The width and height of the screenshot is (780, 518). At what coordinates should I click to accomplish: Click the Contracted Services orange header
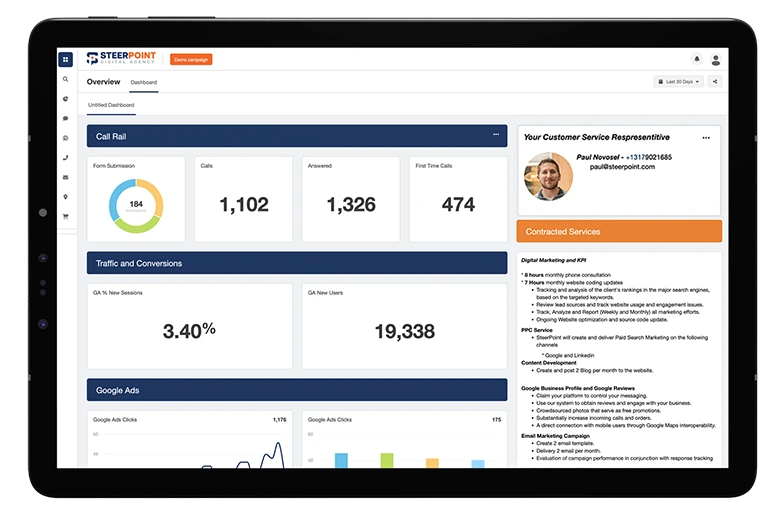[x=619, y=231]
